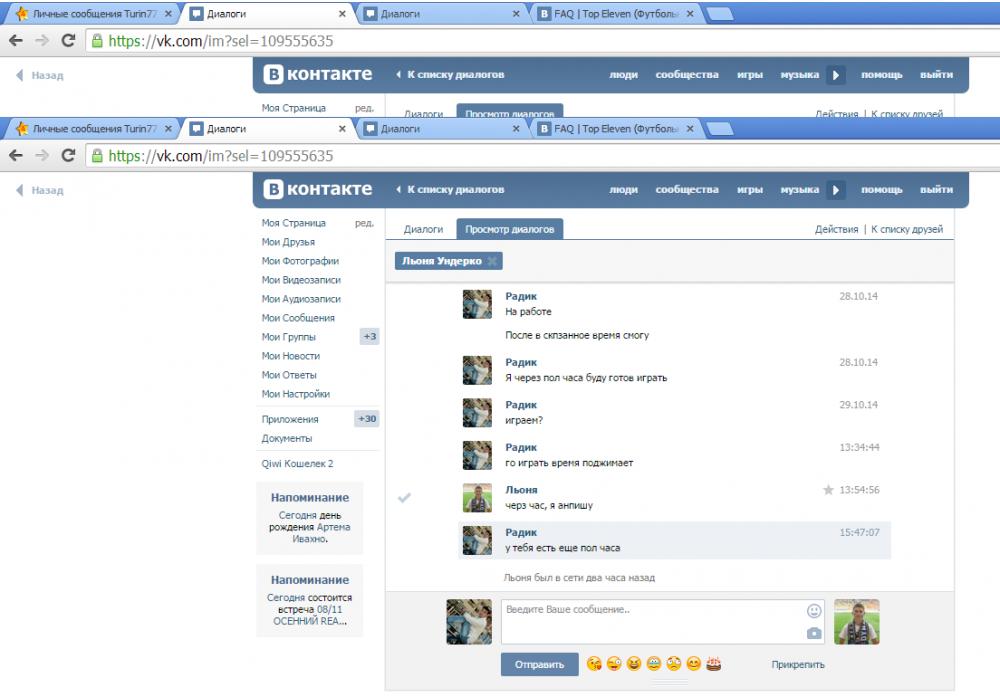
Task: Open Мои Аудиозаписи in sidebar
Action: click(301, 298)
